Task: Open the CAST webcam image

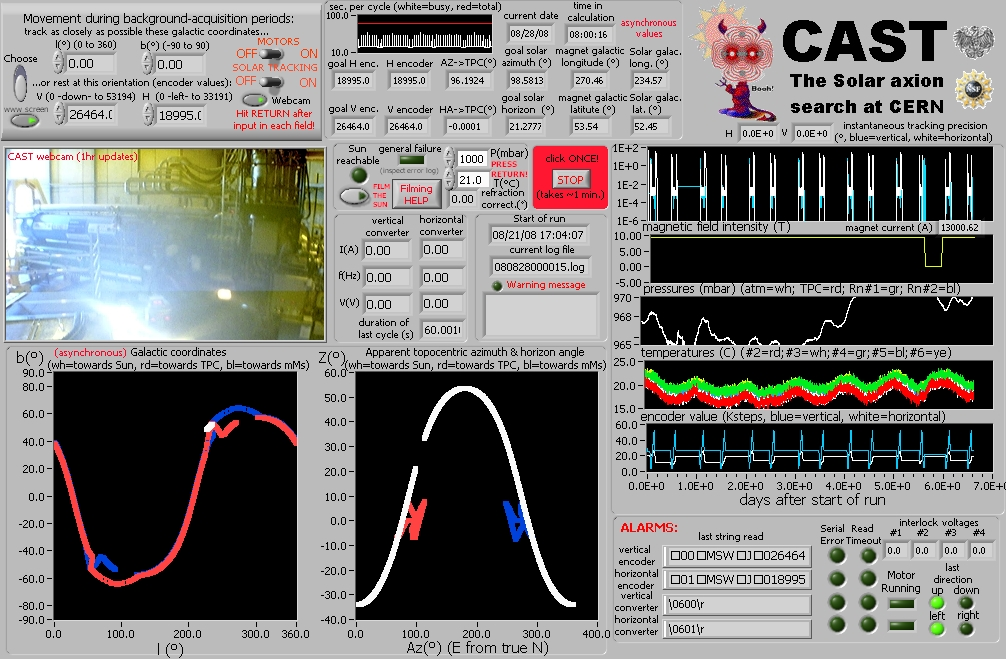Action: tap(165, 244)
